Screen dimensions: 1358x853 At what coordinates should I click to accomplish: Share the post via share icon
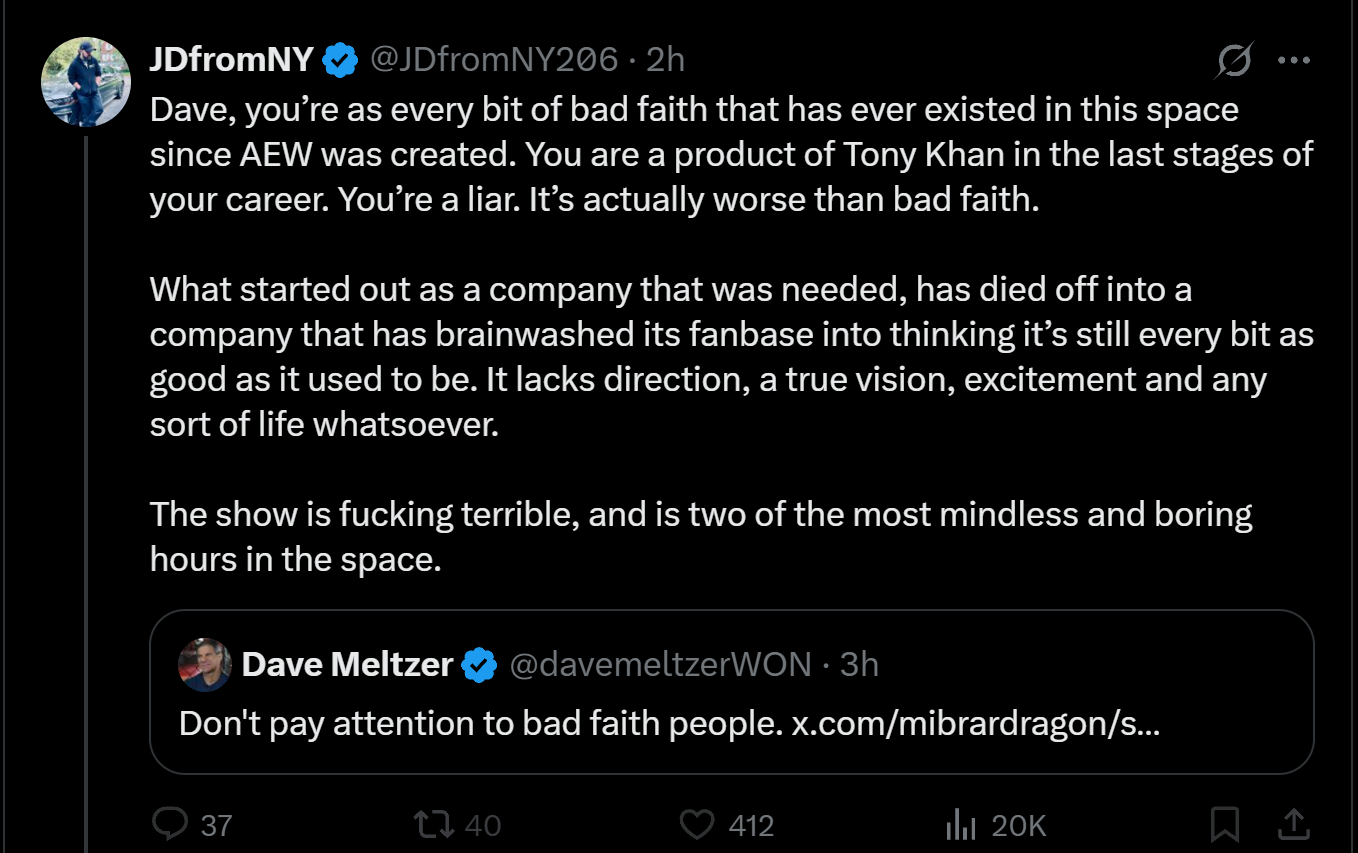[x=1293, y=825]
